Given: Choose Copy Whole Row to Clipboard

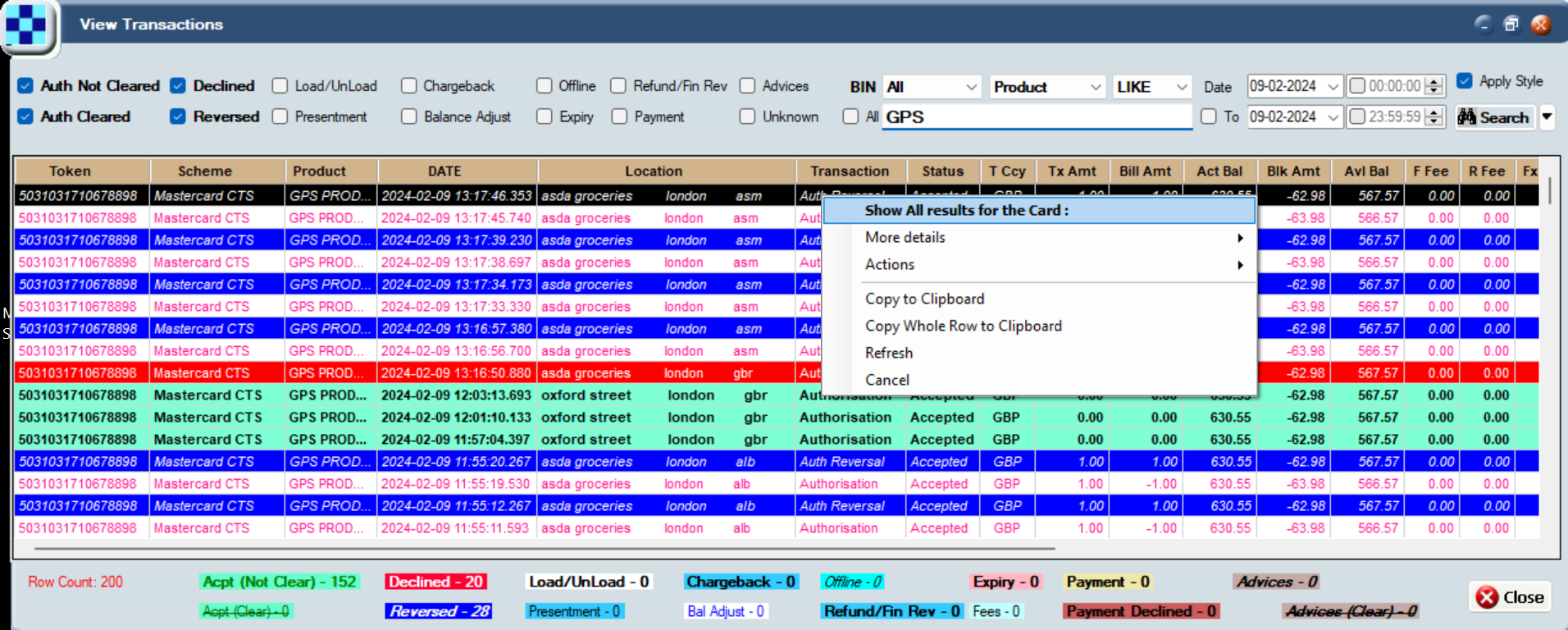Looking at the screenshot, I should pos(1039,326).
